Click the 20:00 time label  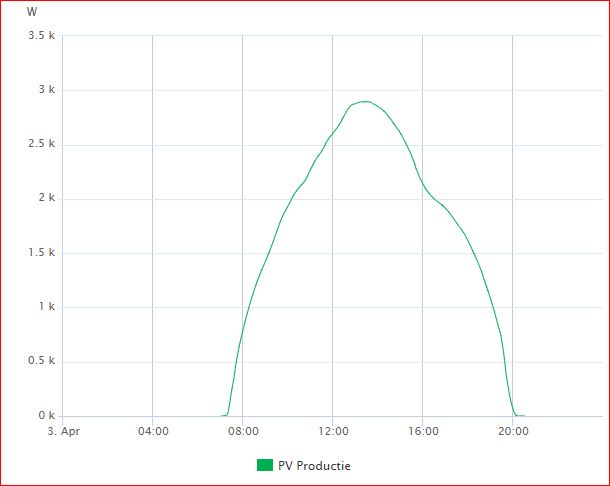tap(514, 431)
